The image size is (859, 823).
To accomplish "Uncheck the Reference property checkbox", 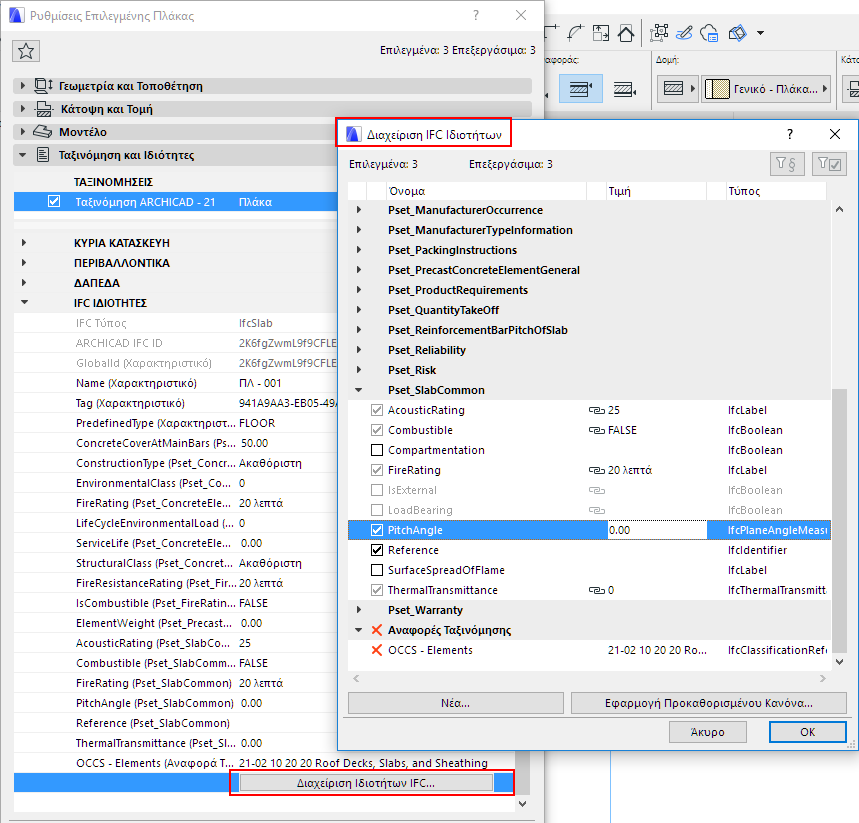I will (379, 550).
